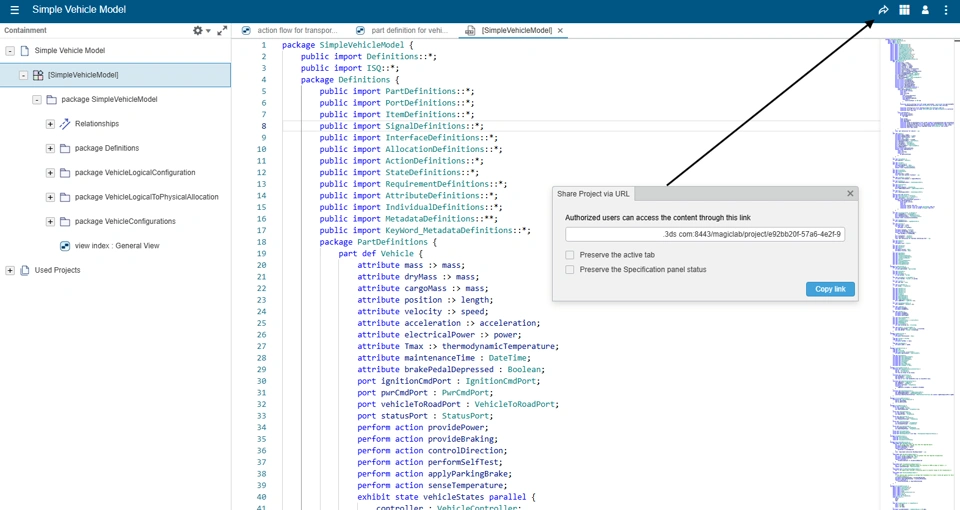960x510 pixels.
Task: Select view index : General View row
Action: (115, 246)
